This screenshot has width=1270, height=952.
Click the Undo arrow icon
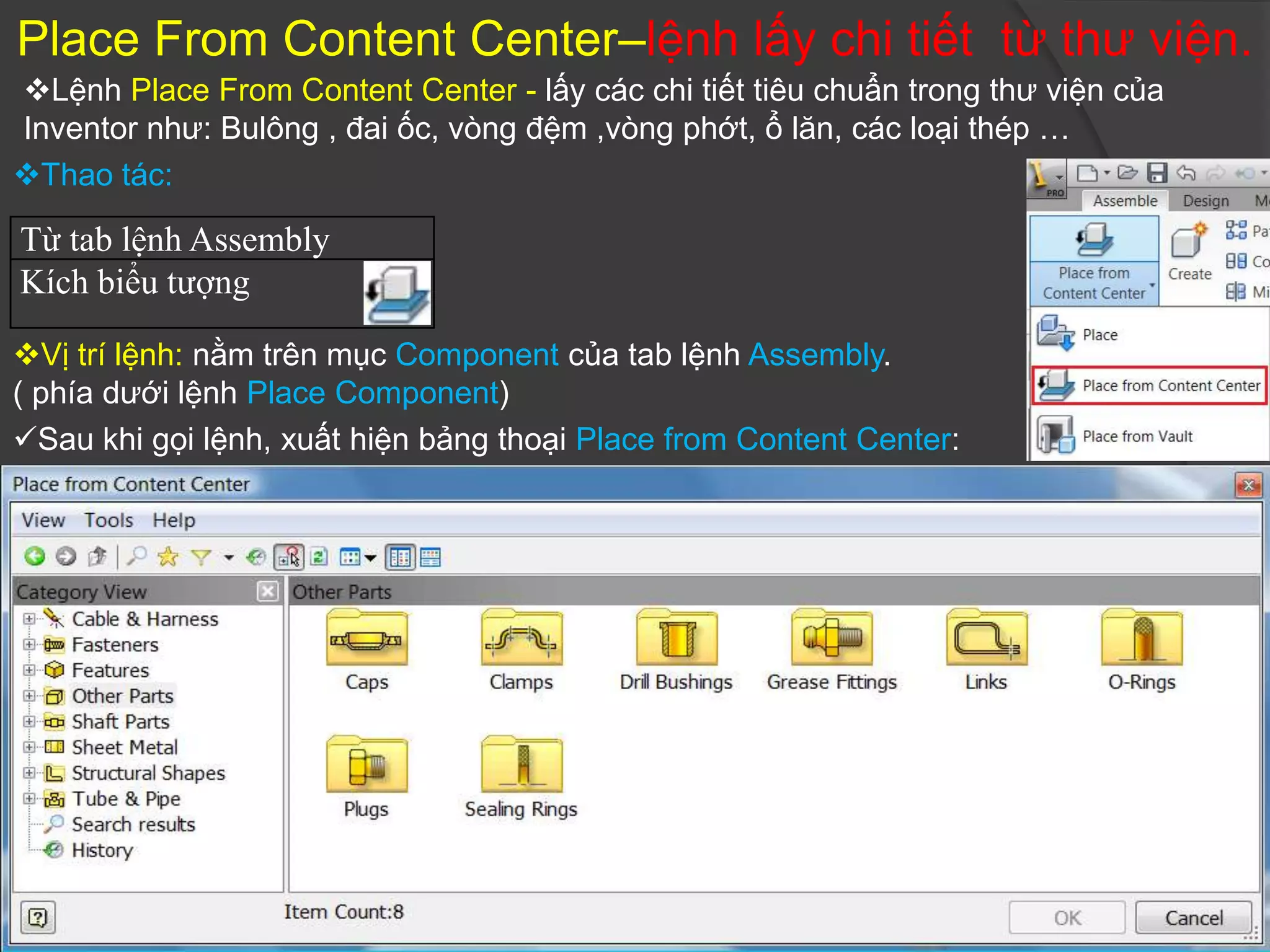1186,173
